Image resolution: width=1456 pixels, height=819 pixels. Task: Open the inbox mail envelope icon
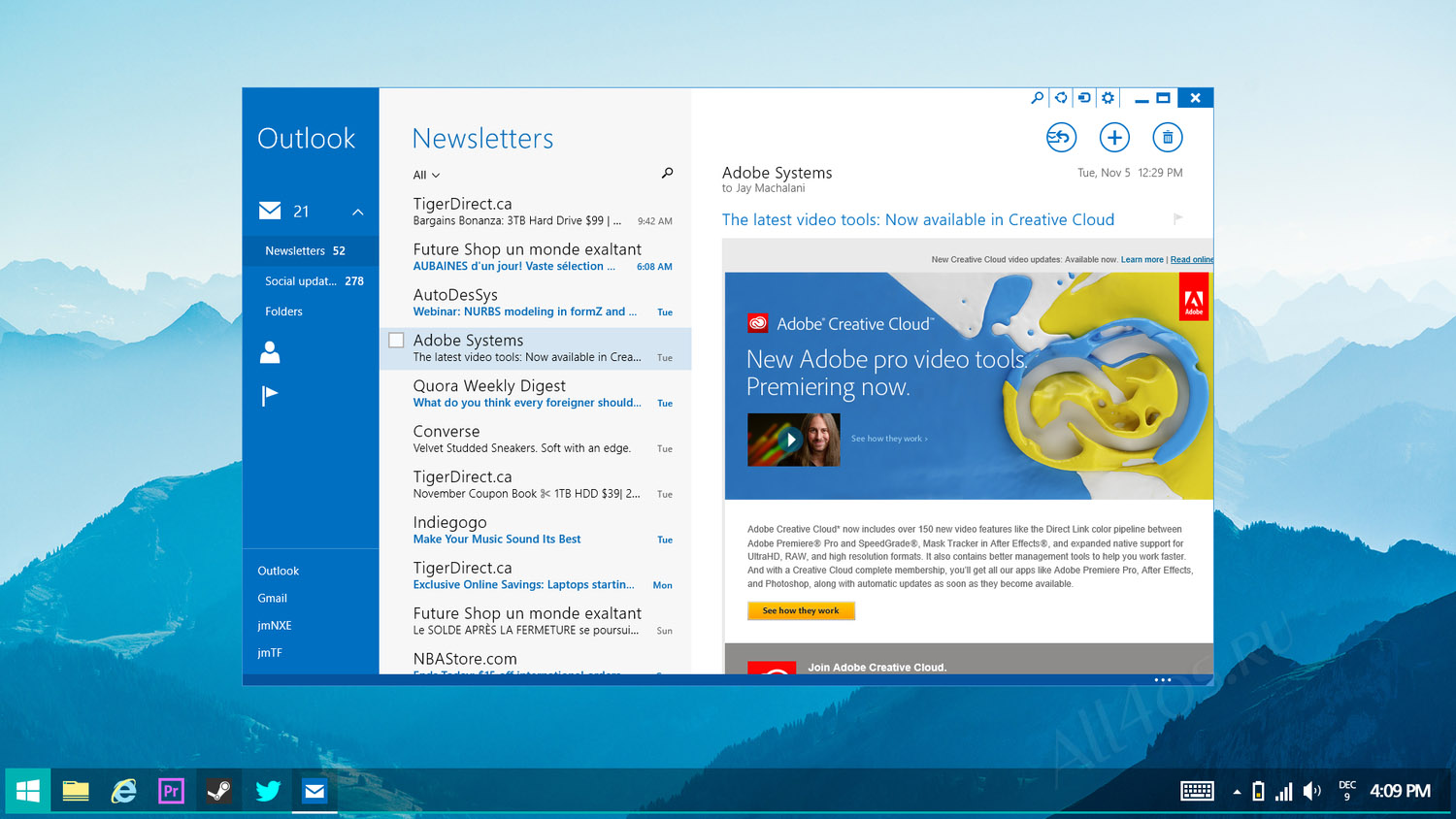pyautogui.click(x=270, y=211)
